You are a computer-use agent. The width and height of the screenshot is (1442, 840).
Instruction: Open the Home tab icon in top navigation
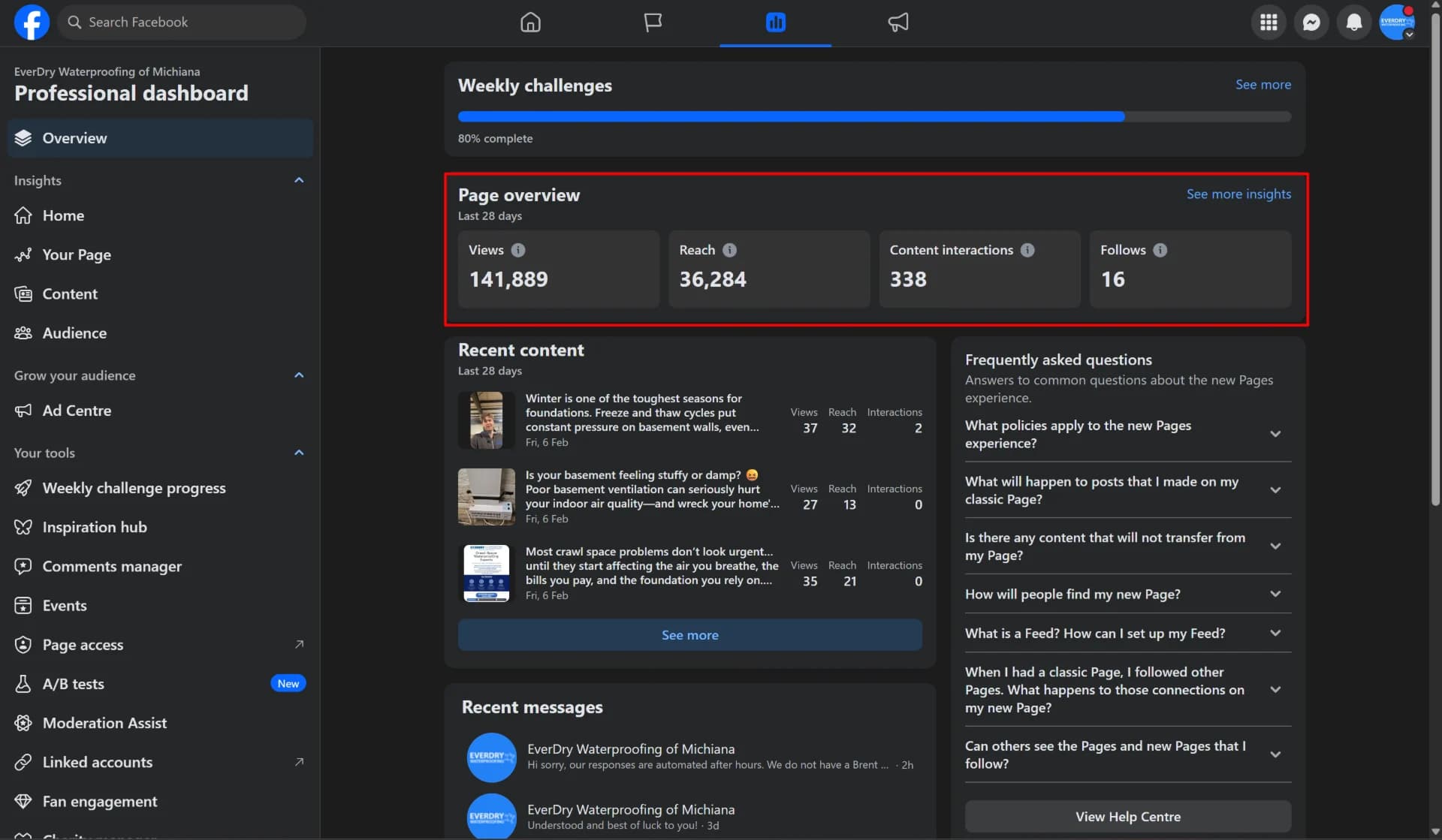(x=530, y=23)
